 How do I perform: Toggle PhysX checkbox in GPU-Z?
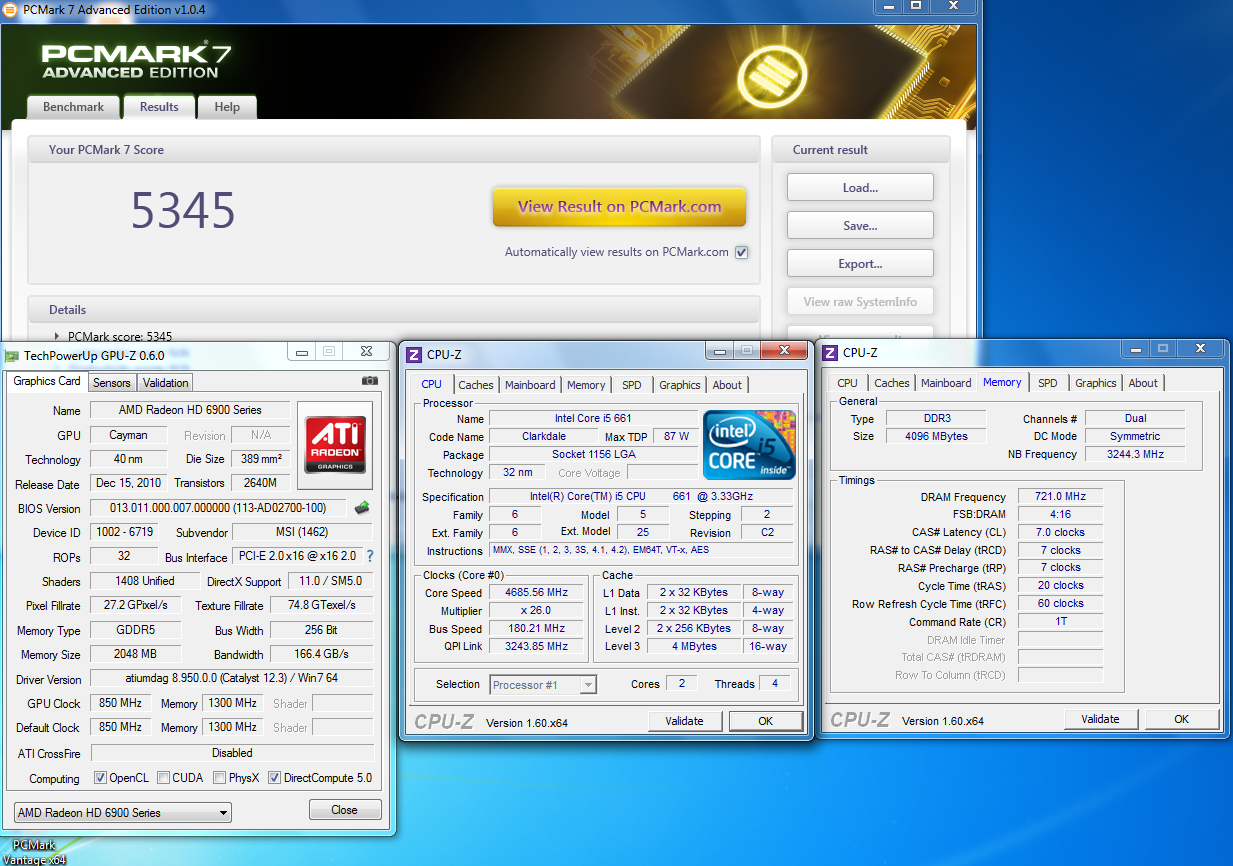219,778
